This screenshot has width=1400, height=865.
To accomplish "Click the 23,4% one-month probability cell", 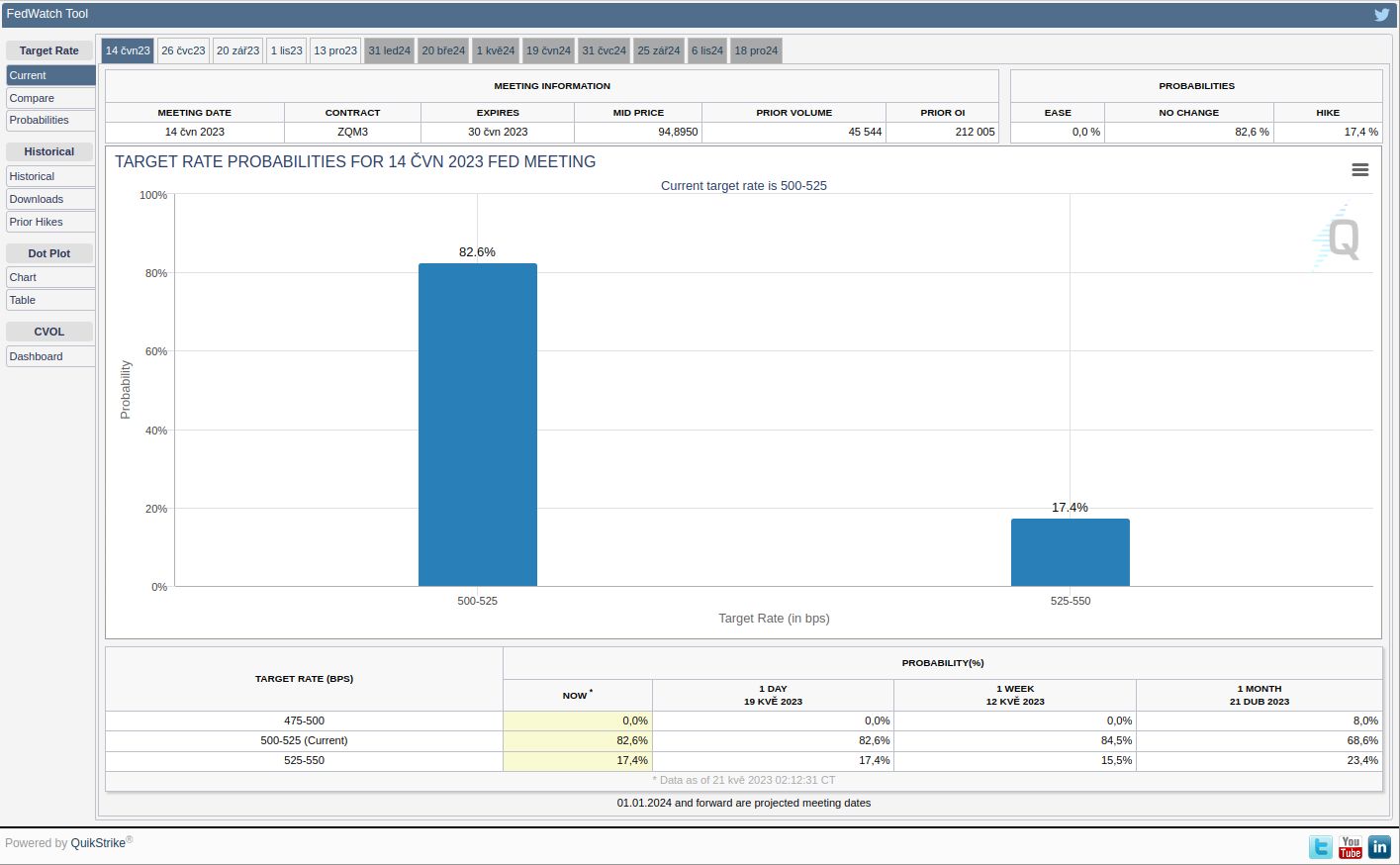I will (x=1260, y=760).
